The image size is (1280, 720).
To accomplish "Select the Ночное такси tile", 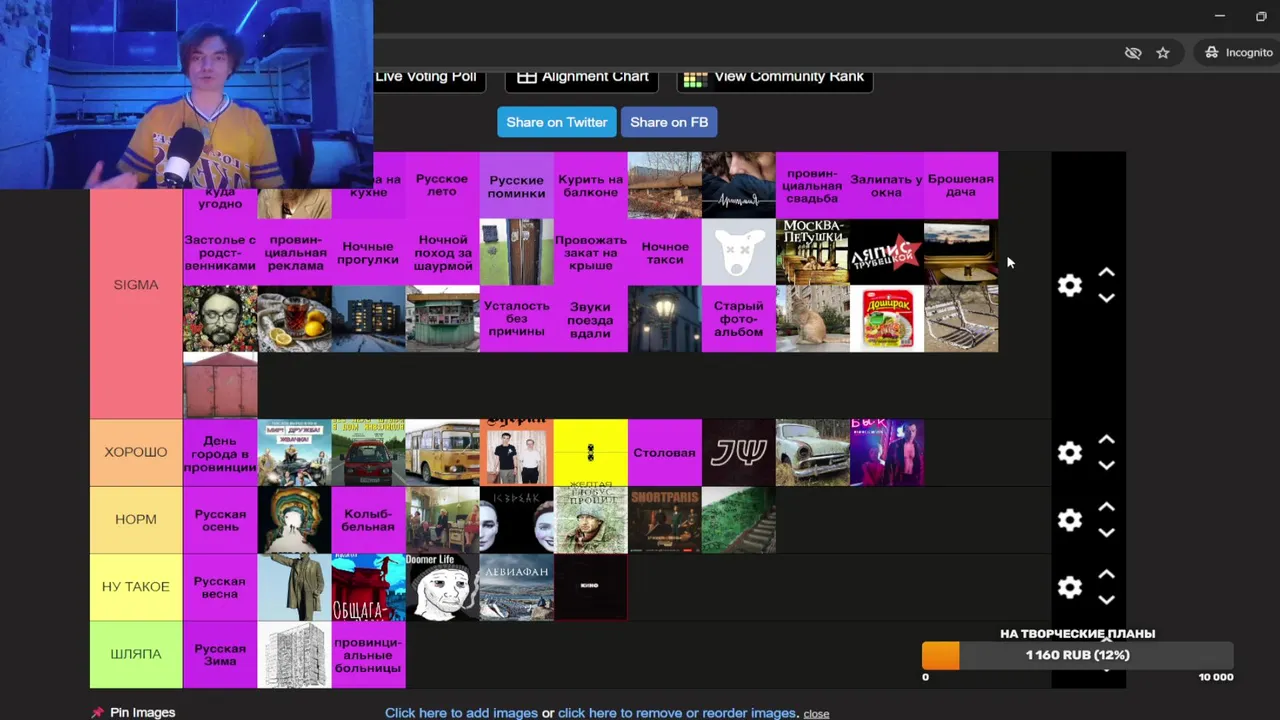I will pos(664,252).
